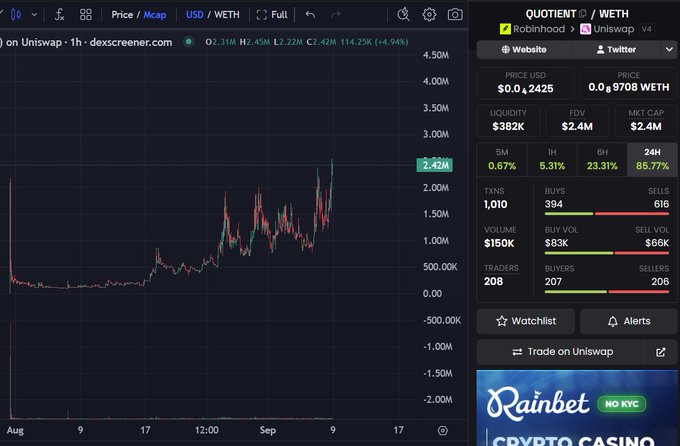Viewport: 680px width, 446px height.
Task: Select the 1H timeframe tab
Action: pyautogui.click(x=552, y=159)
